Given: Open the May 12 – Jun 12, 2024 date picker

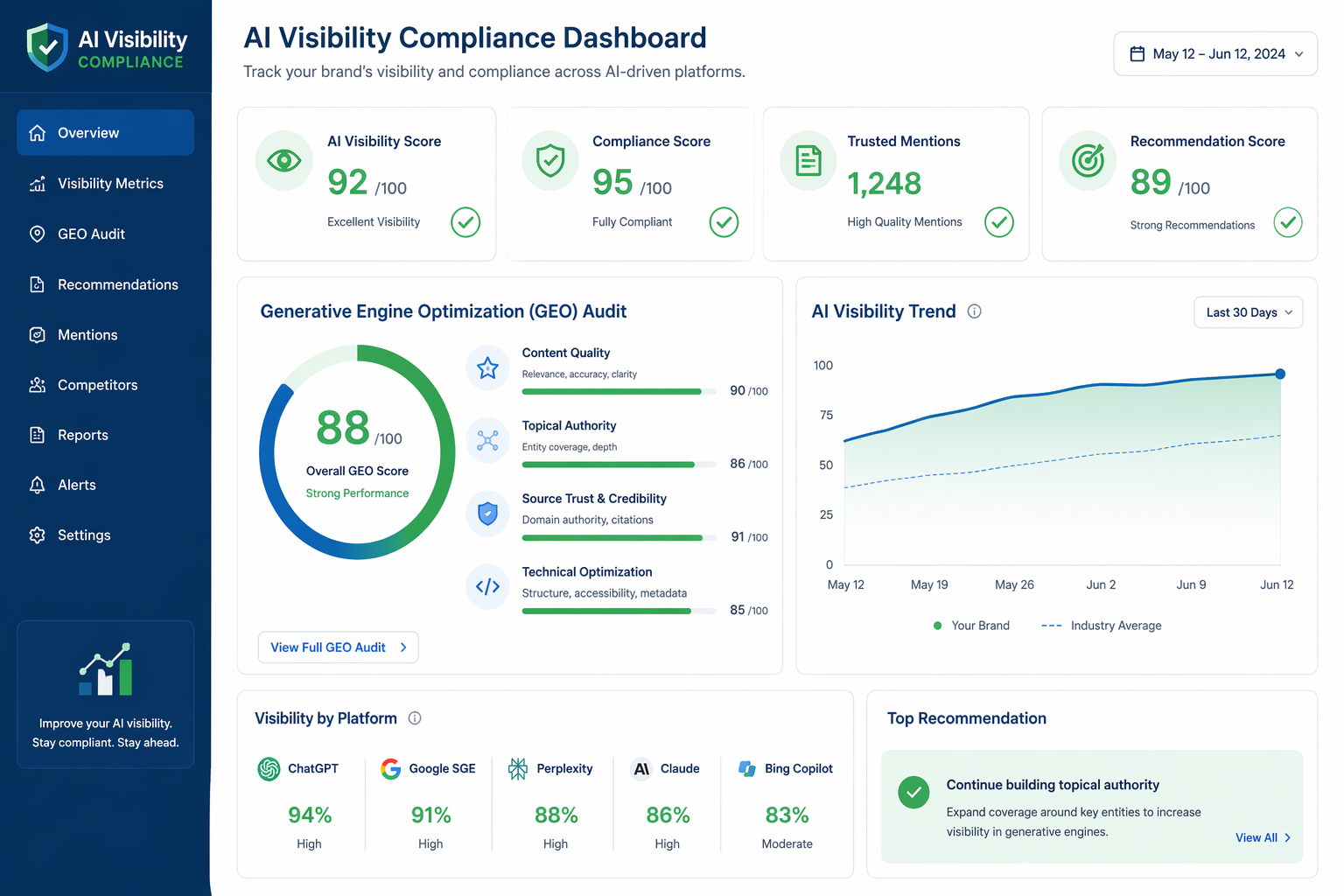Looking at the screenshot, I should (x=1215, y=54).
